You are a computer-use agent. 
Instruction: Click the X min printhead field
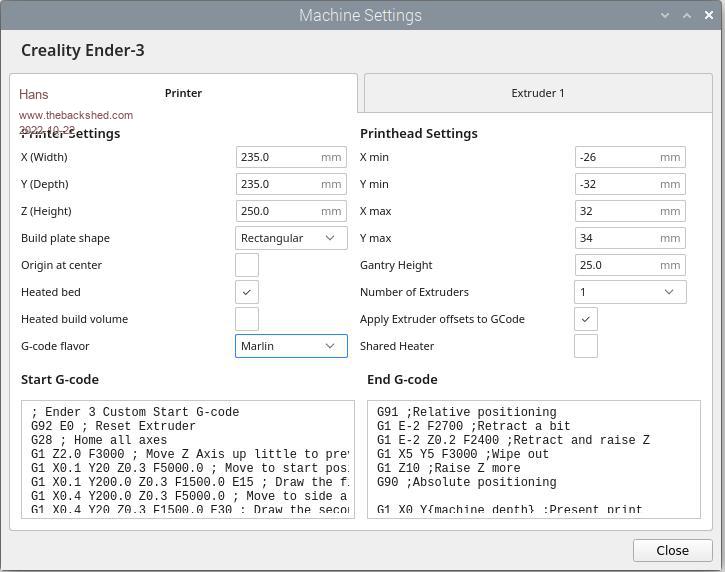pyautogui.click(x=617, y=157)
